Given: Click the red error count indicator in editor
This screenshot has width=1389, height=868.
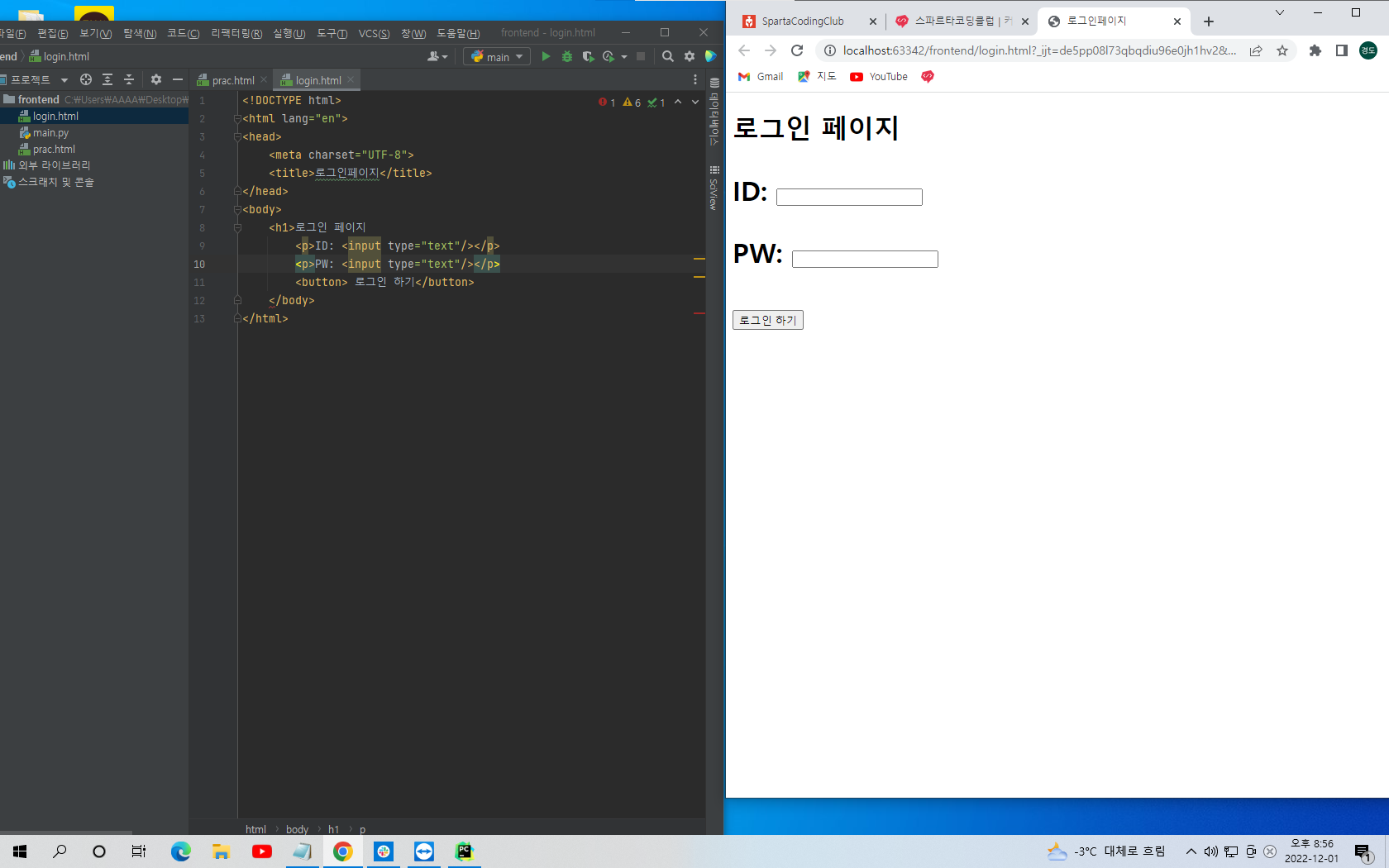Looking at the screenshot, I should (x=607, y=103).
